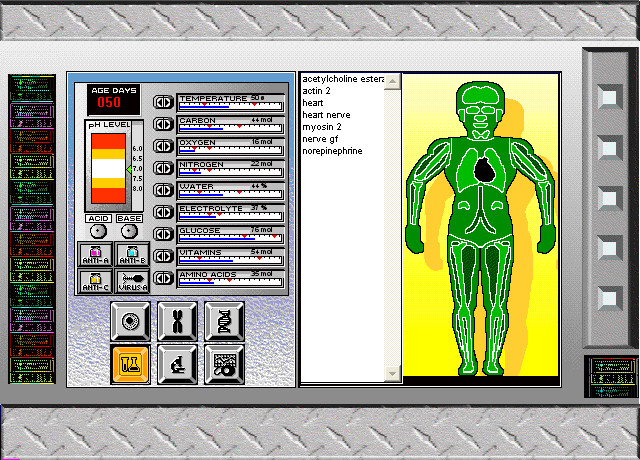Click the fifth square button in right panel

coord(609,299)
